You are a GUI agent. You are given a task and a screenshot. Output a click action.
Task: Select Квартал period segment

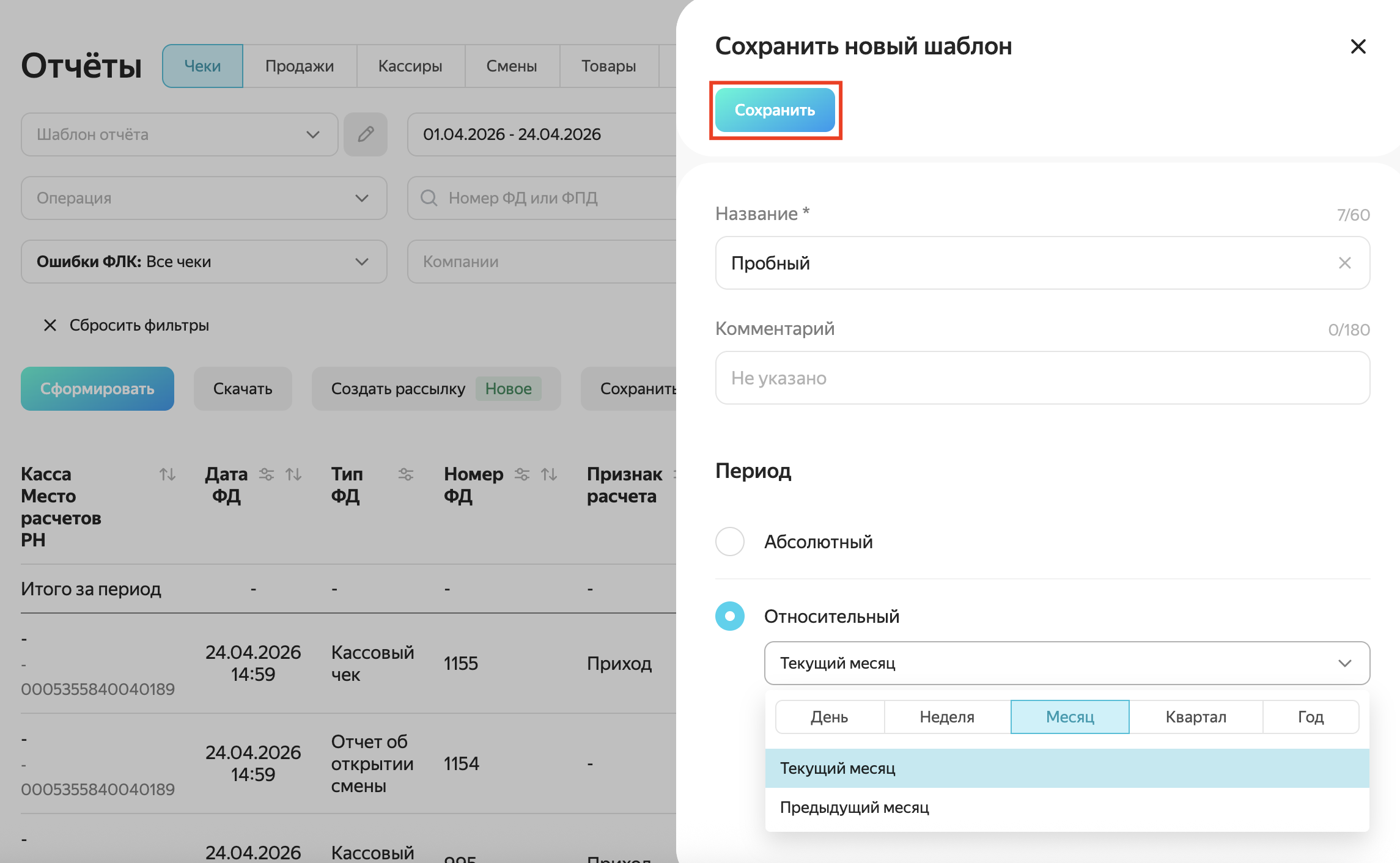(1196, 717)
